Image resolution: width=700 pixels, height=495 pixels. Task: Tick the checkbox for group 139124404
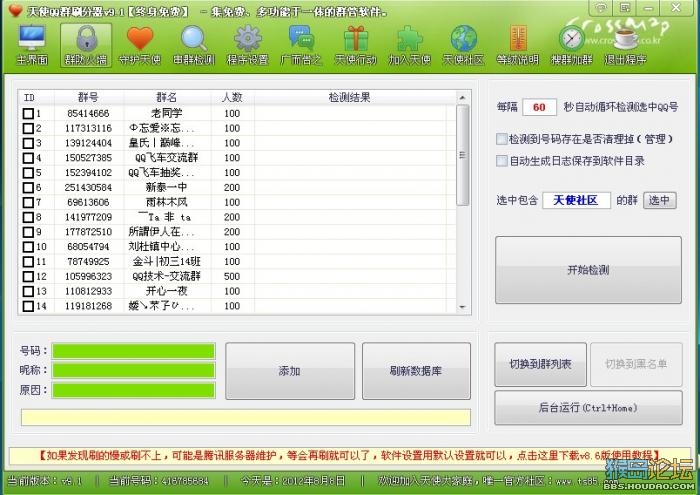coord(28,143)
